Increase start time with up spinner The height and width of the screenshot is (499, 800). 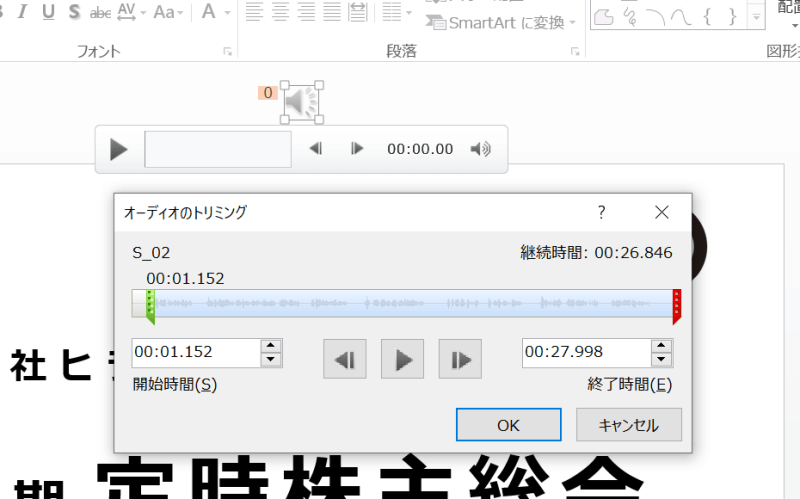coord(271,345)
